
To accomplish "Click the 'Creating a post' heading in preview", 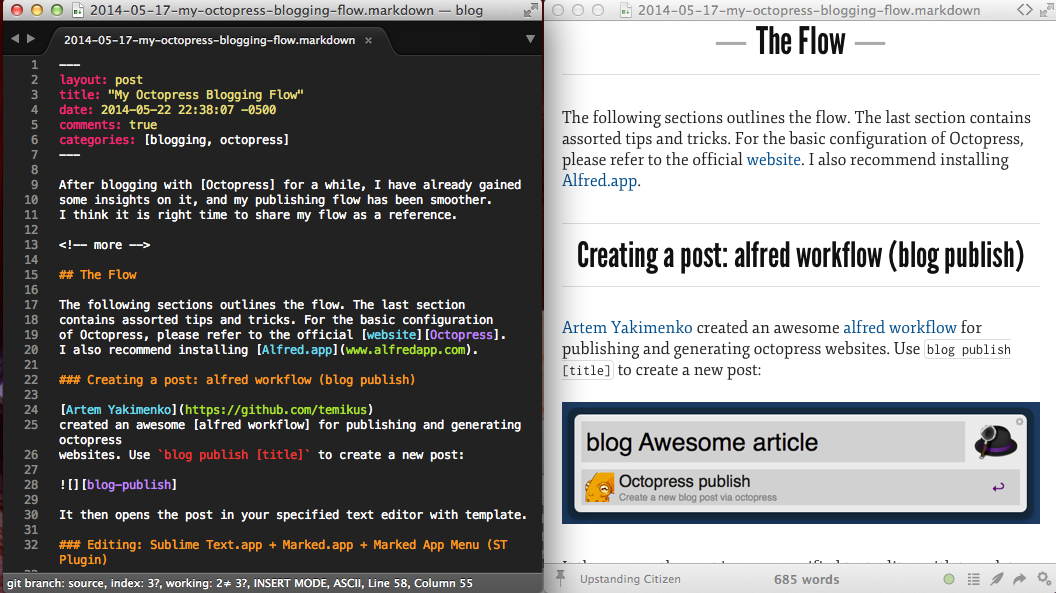I will coord(800,256).
